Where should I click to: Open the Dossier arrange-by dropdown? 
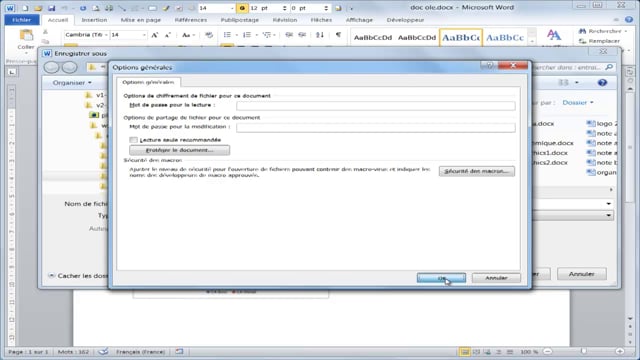(x=578, y=102)
